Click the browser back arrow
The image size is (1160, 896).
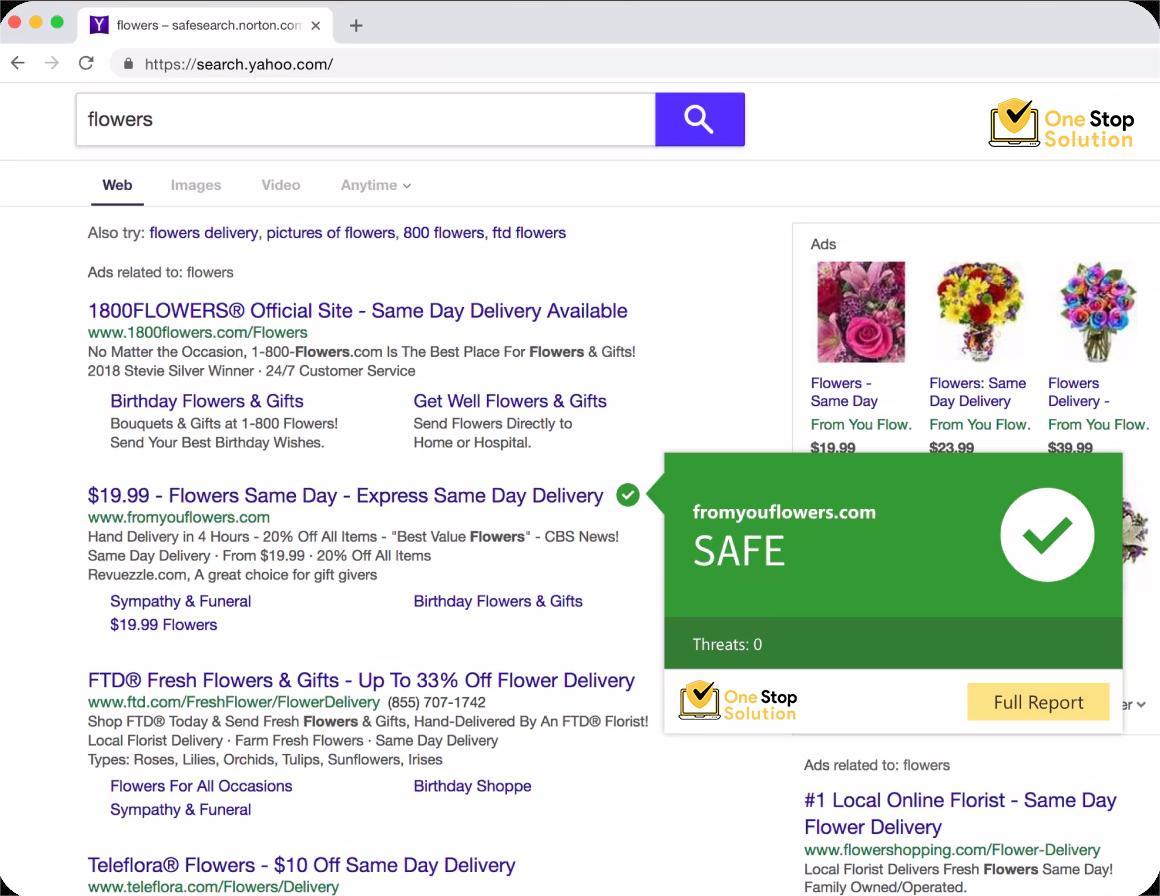click(x=18, y=63)
